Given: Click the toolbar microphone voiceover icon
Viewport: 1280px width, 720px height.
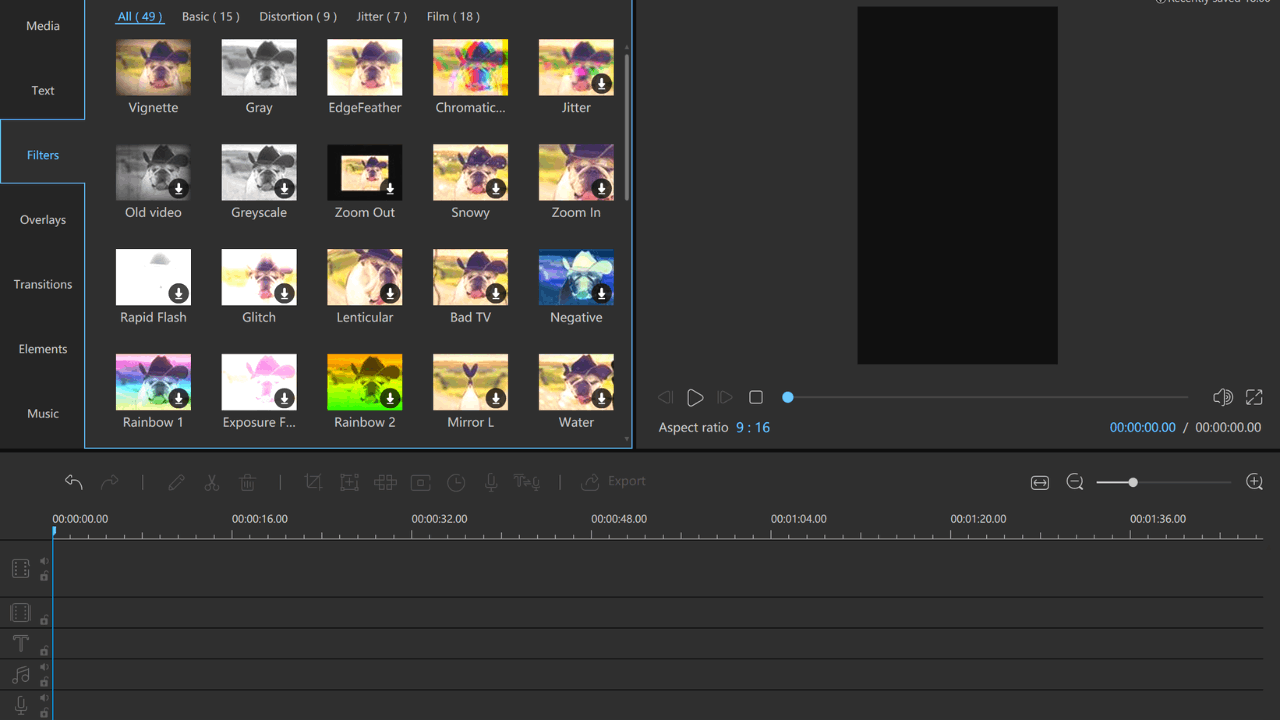Looking at the screenshot, I should tap(491, 482).
